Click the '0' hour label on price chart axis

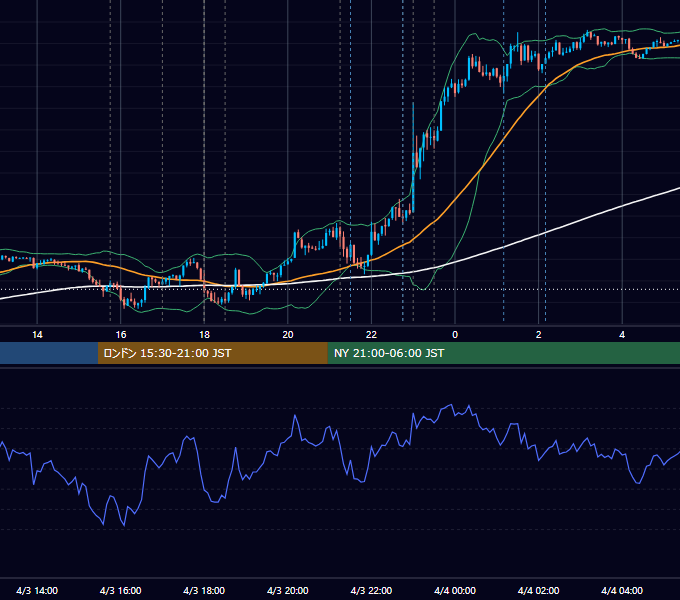pos(455,335)
